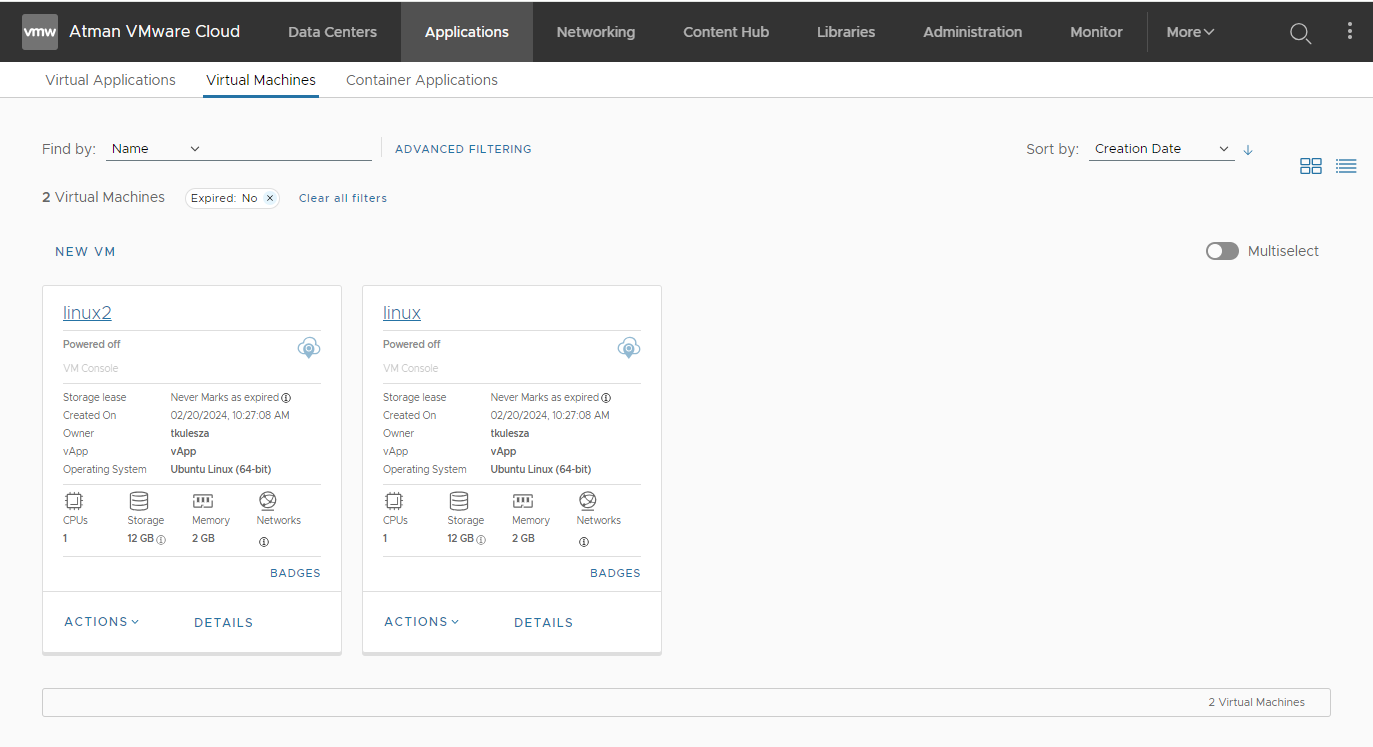Expand the Actions menu for linux2
The image size is (1373, 747).
tap(102, 622)
